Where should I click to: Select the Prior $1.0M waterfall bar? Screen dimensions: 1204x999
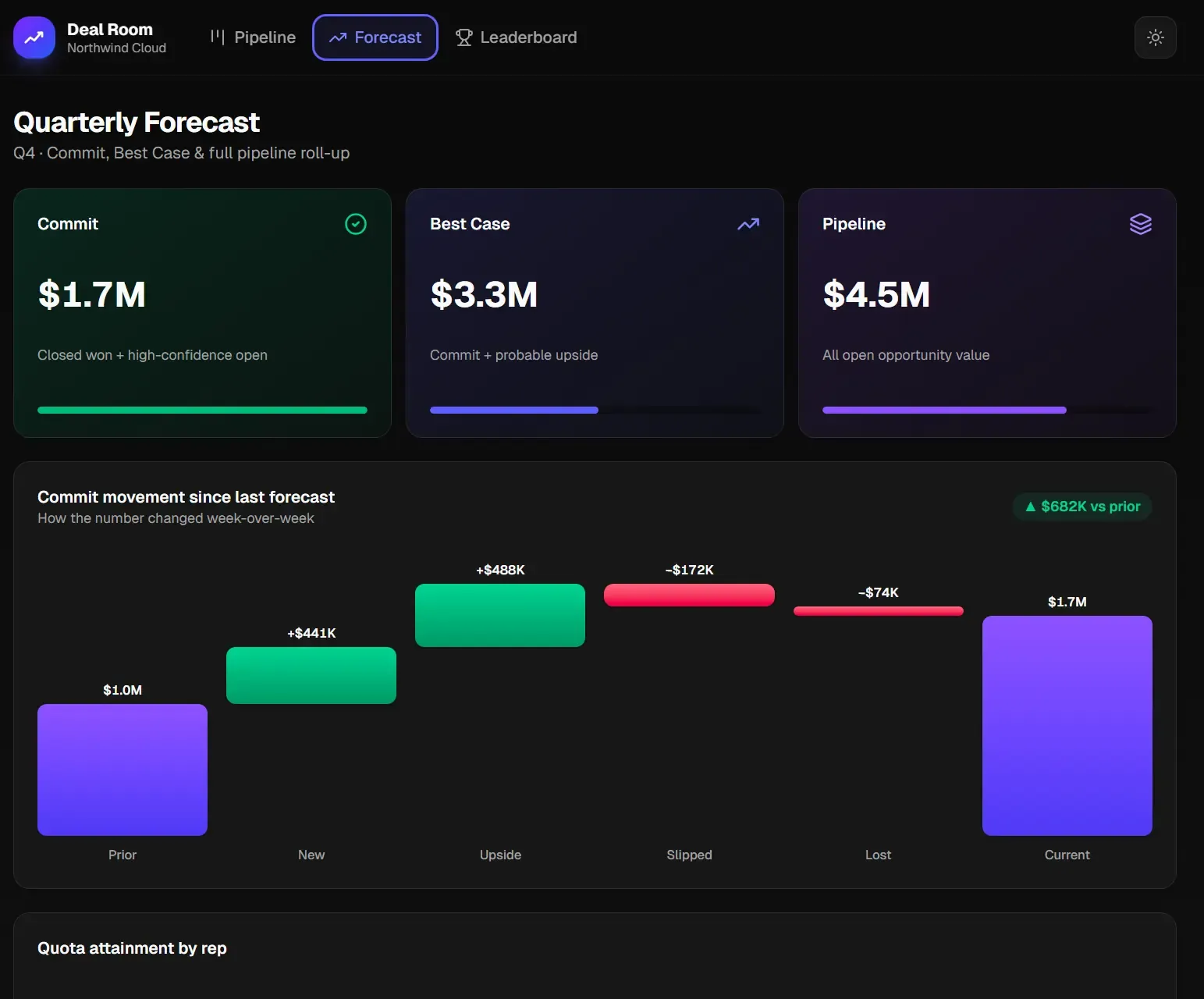[123, 770]
